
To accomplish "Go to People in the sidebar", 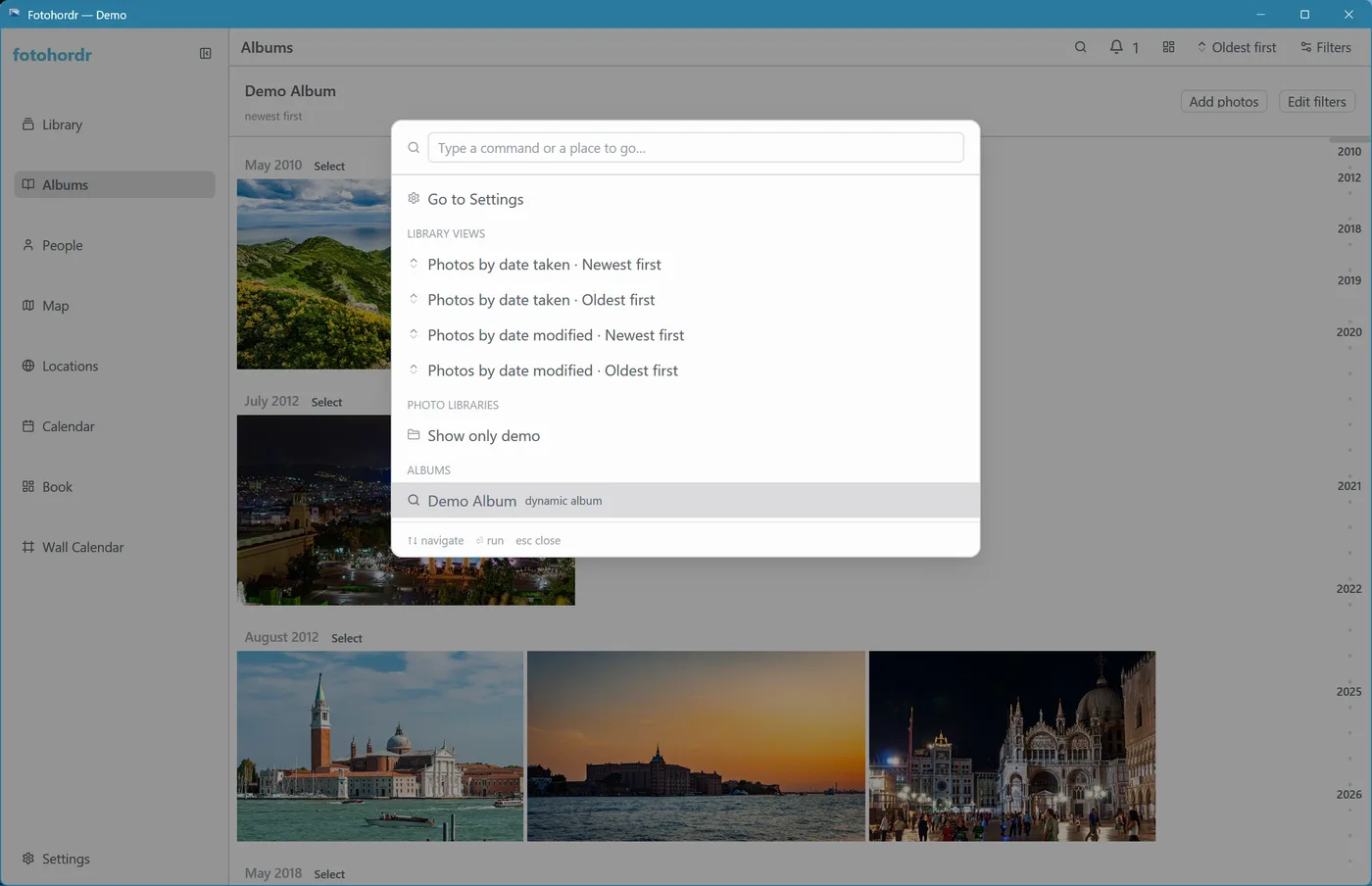I will pos(115,245).
